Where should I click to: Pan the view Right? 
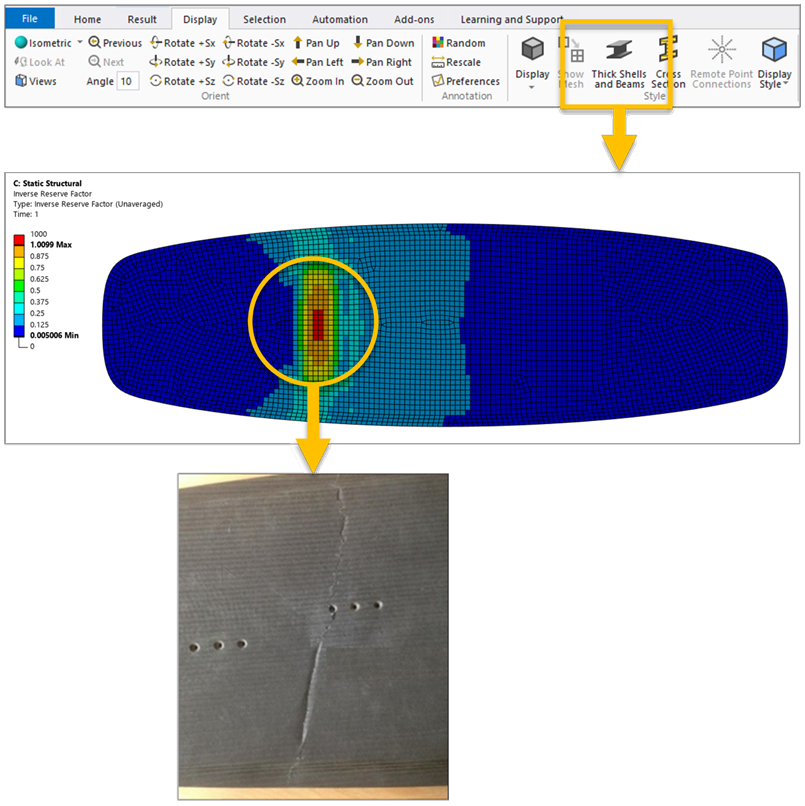[382, 62]
